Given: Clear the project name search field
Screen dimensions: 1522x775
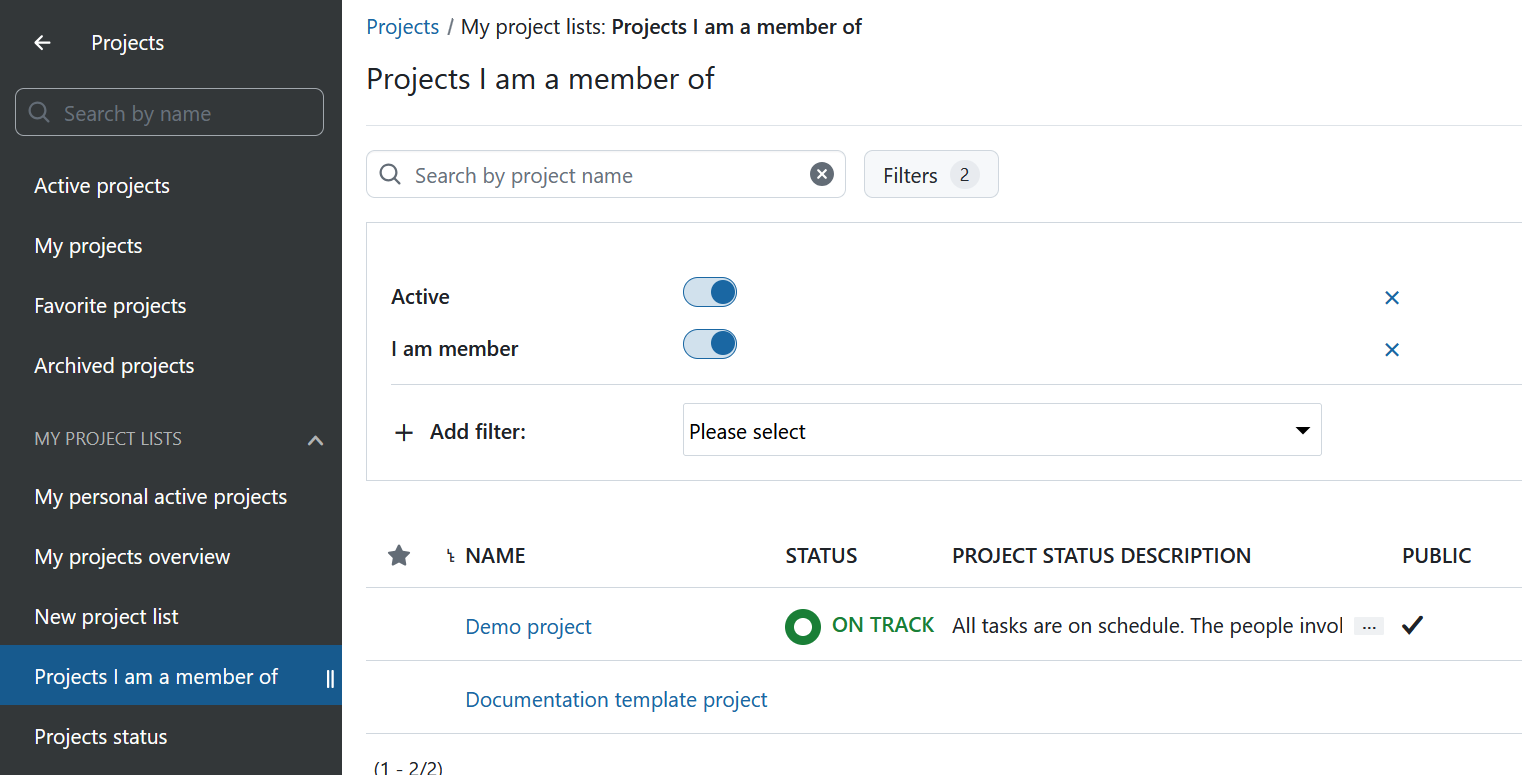Looking at the screenshot, I should point(821,175).
